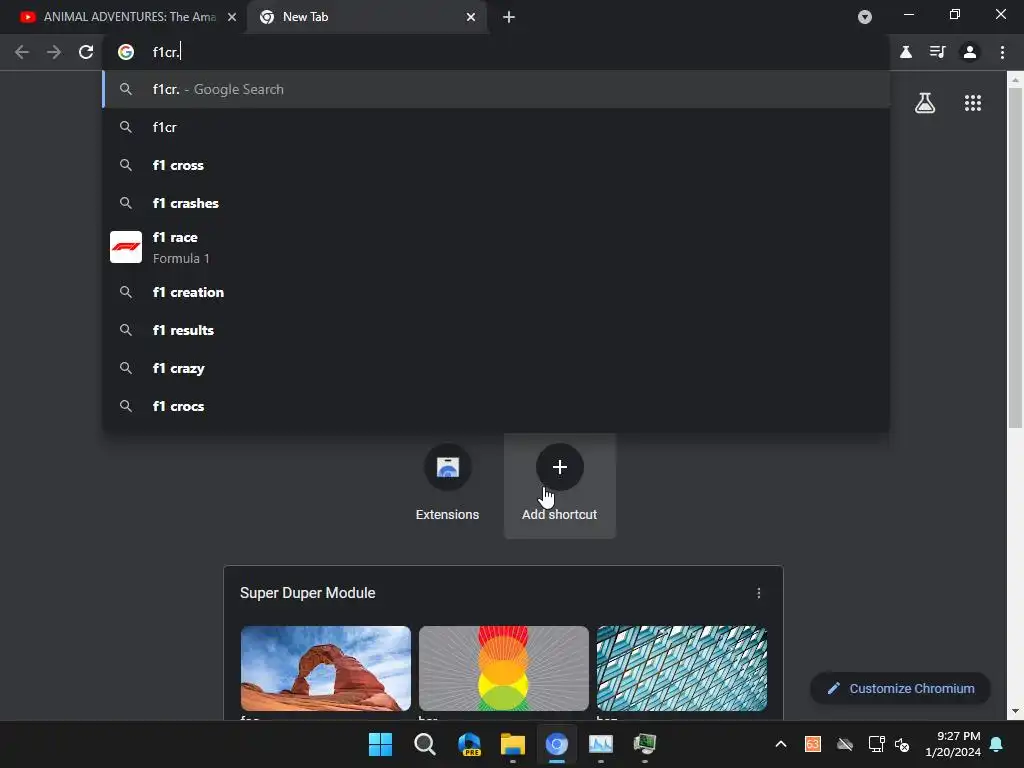This screenshot has width=1024, height=768.
Task: Open Windows taskbar search
Action: pyautogui.click(x=424, y=744)
